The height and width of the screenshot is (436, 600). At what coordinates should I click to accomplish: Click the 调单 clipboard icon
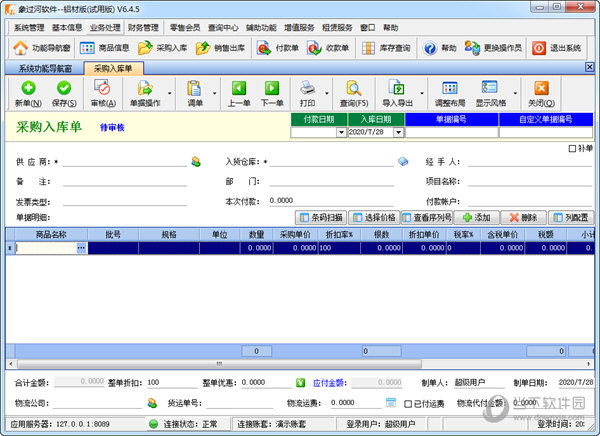click(x=194, y=88)
